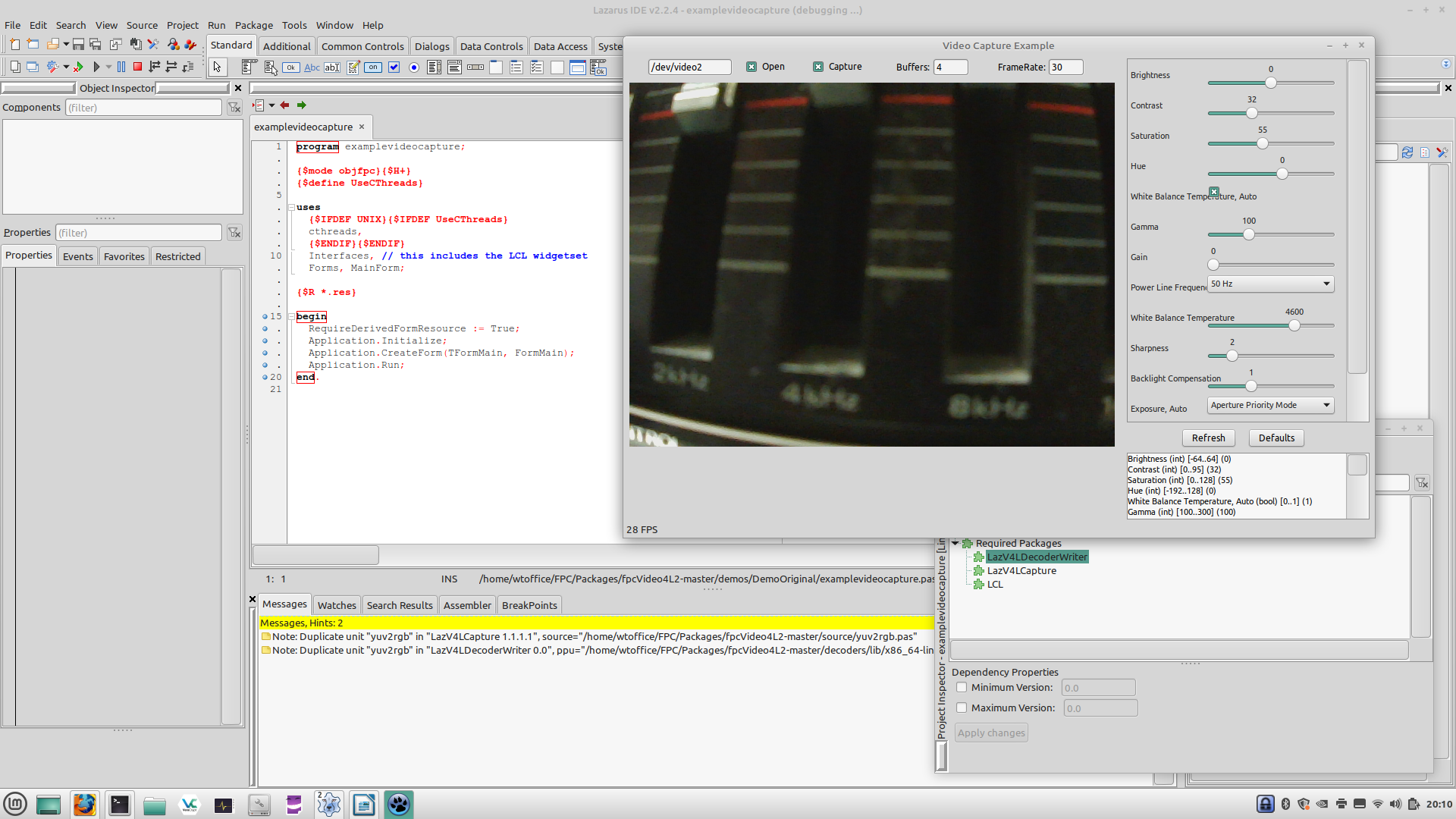The width and height of the screenshot is (1456, 819).
Task: Open Firefox from the taskbar
Action: [84, 805]
